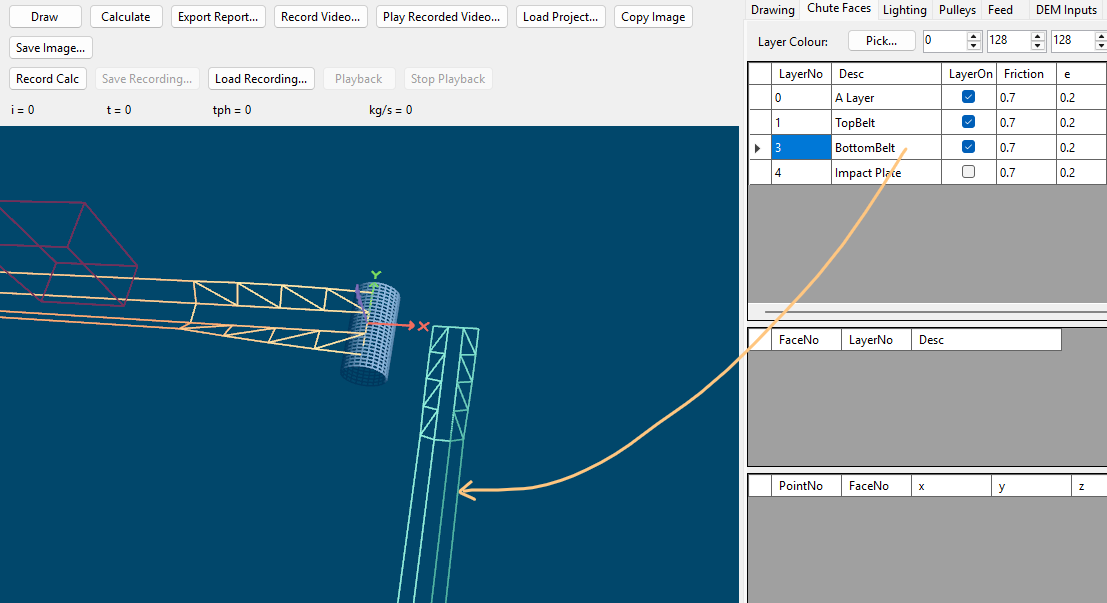Image resolution: width=1107 pixels, height=603 pixels.
Task: Increase the second colour value (128) spinner
Action: pos(1038,37)
